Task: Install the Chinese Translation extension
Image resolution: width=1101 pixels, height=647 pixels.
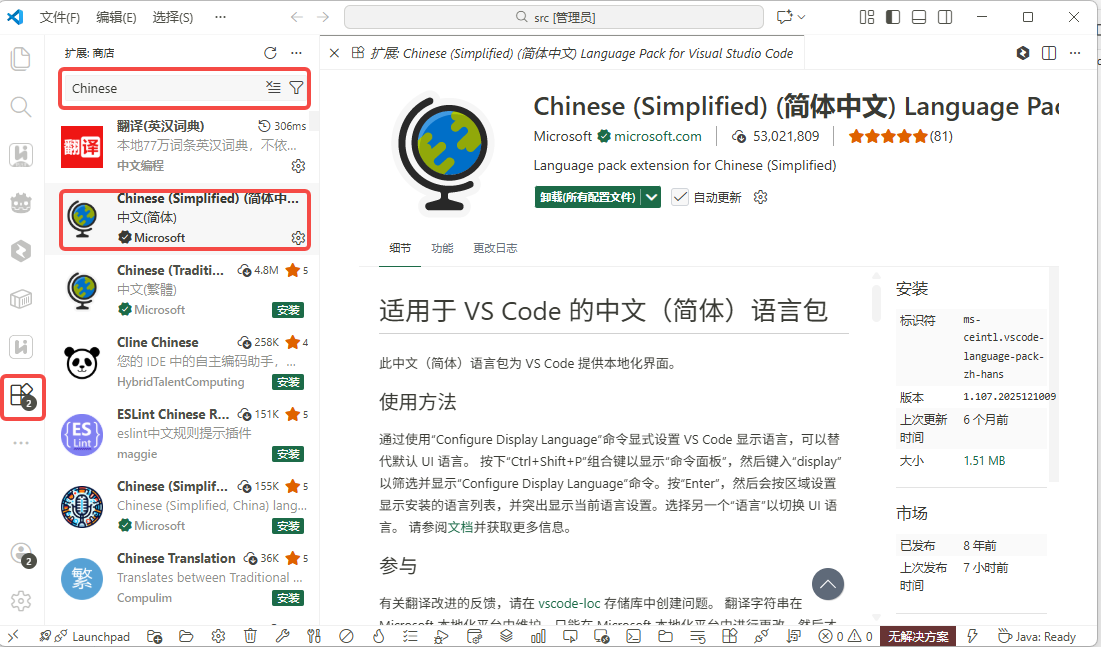Action: [x=288, y=599]
